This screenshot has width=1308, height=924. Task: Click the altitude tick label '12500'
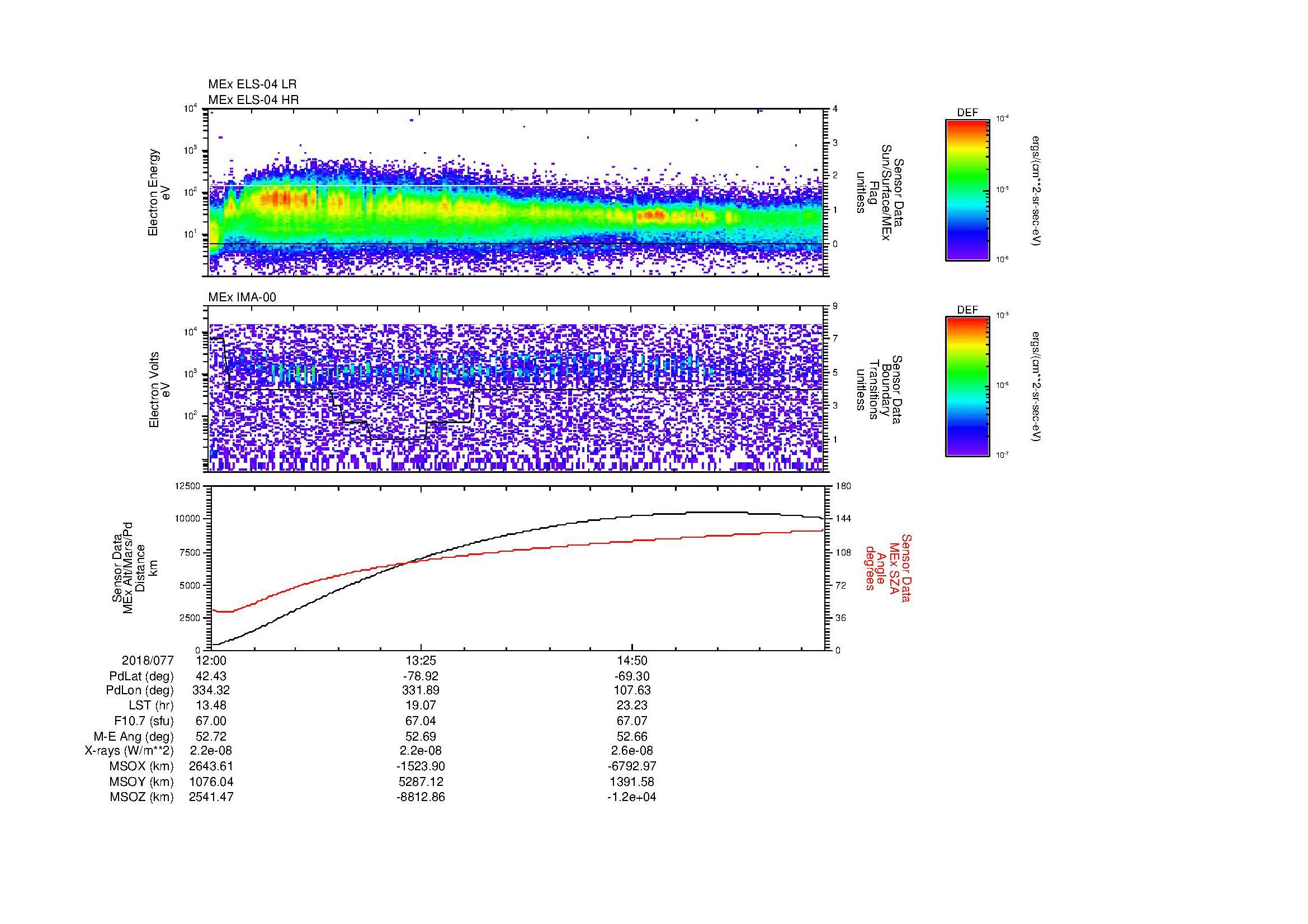tap(188, 486)
